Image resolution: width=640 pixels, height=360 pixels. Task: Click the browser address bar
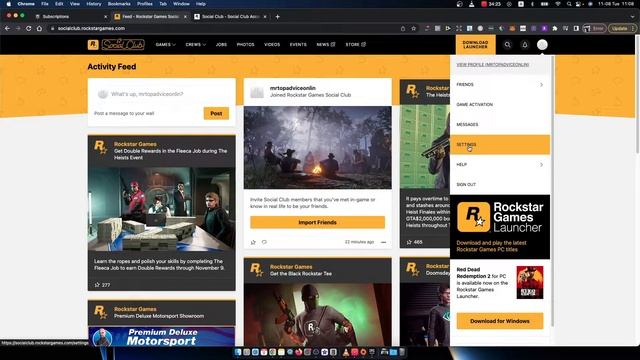pos(224,28)
